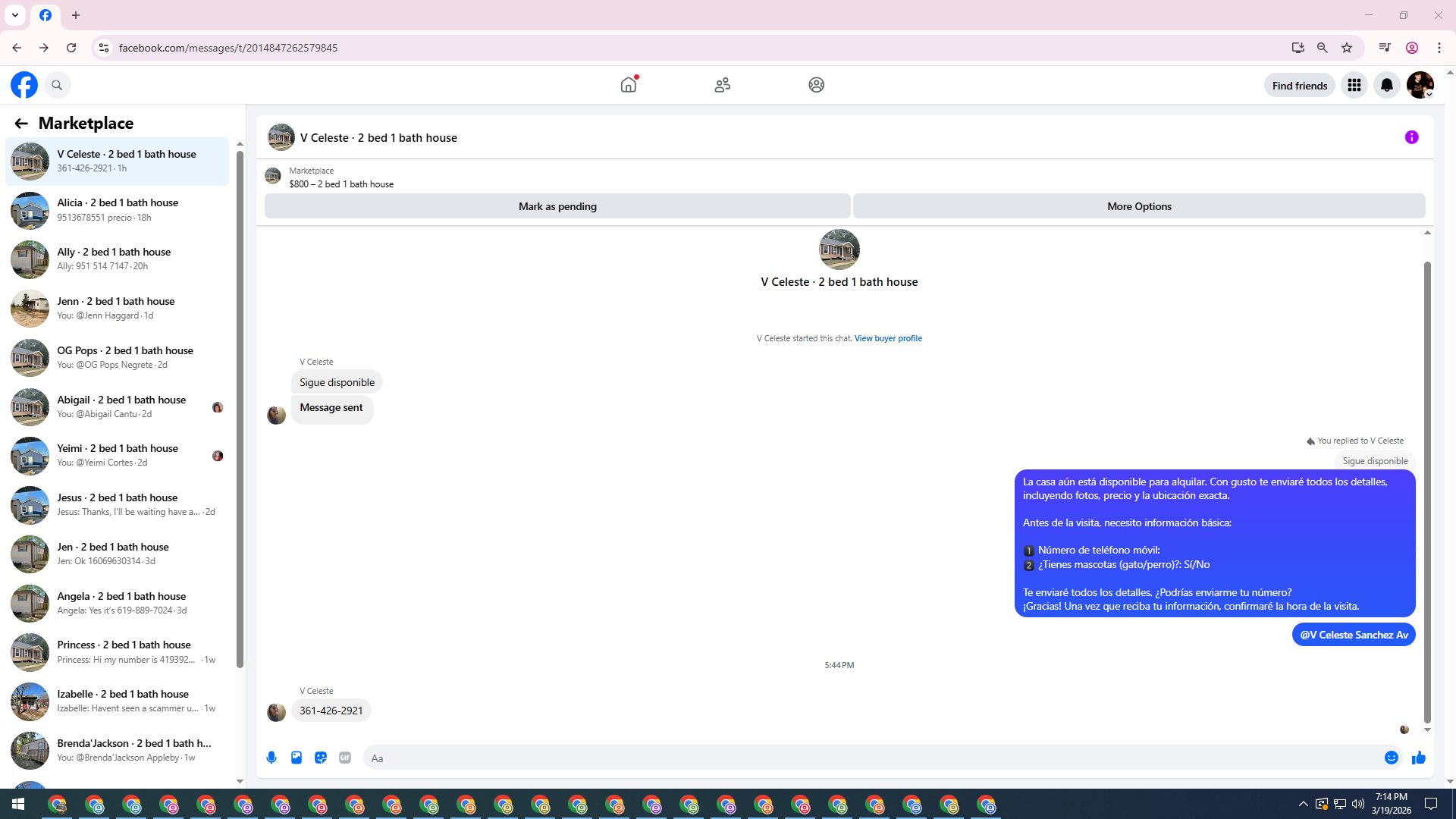
Task: Send a thumbs-up like
Action: (1419, 758)
